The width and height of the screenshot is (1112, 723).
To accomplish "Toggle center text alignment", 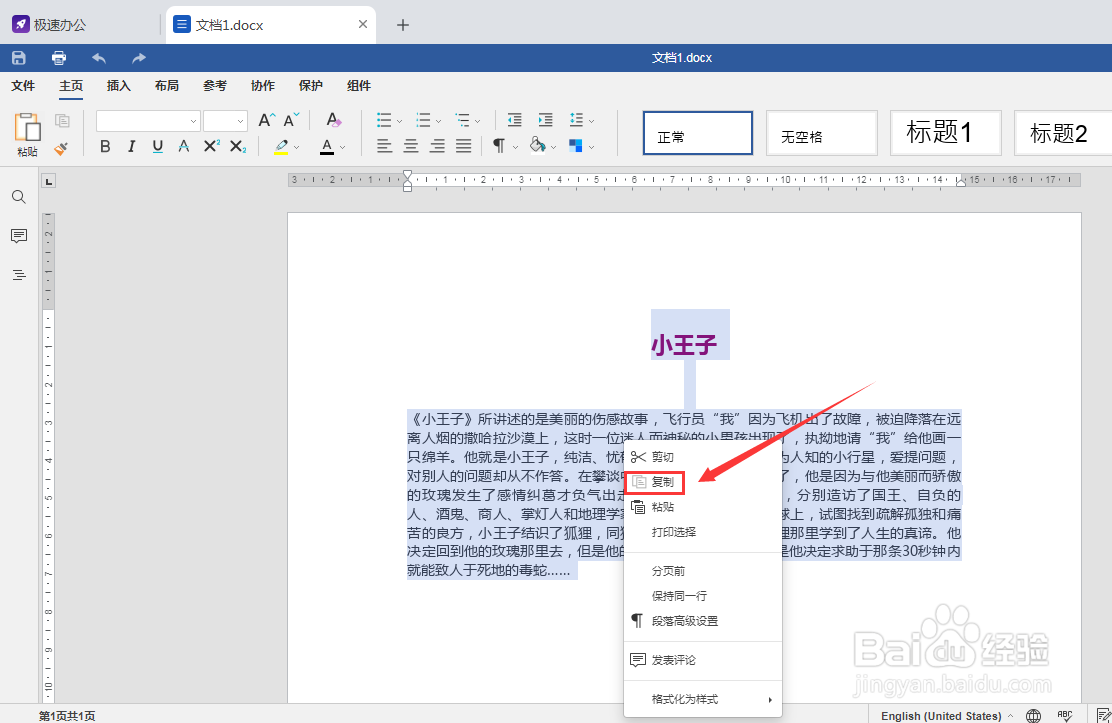I will pos(410,146).
